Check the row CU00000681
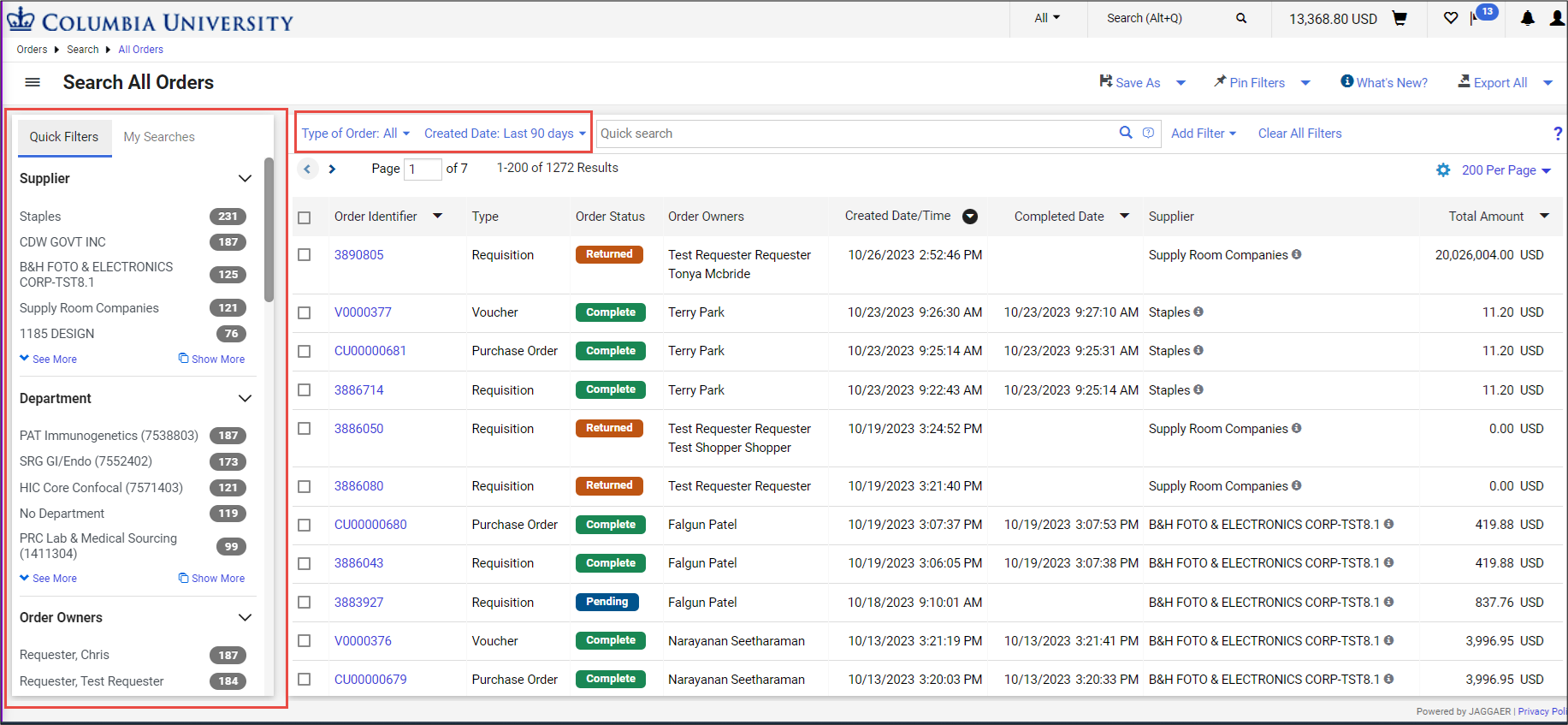1568x725 pixels. tap(305, 351)
